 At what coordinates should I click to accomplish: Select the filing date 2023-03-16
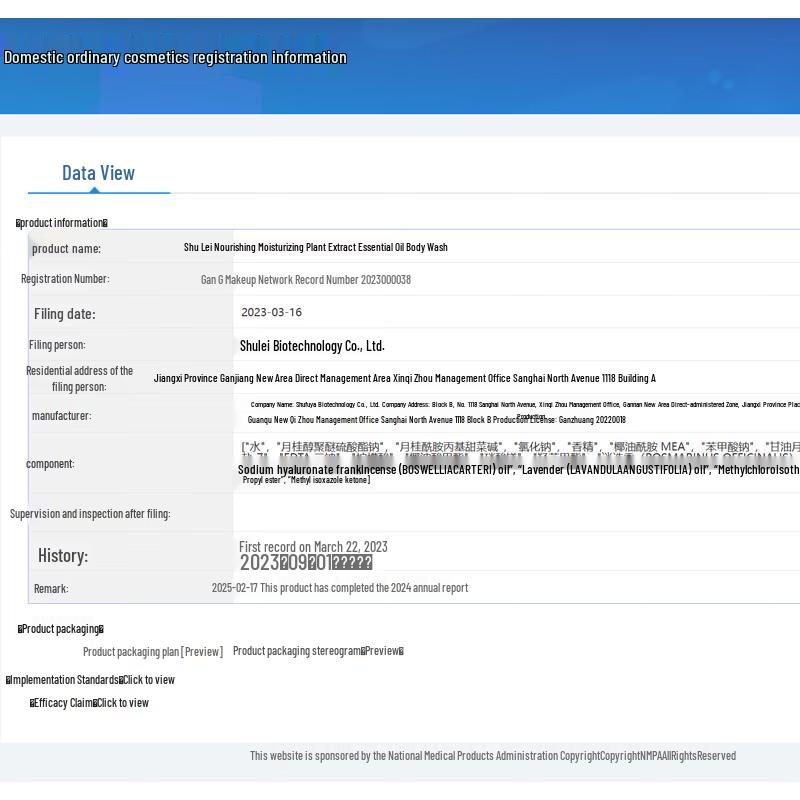[271, 312]
